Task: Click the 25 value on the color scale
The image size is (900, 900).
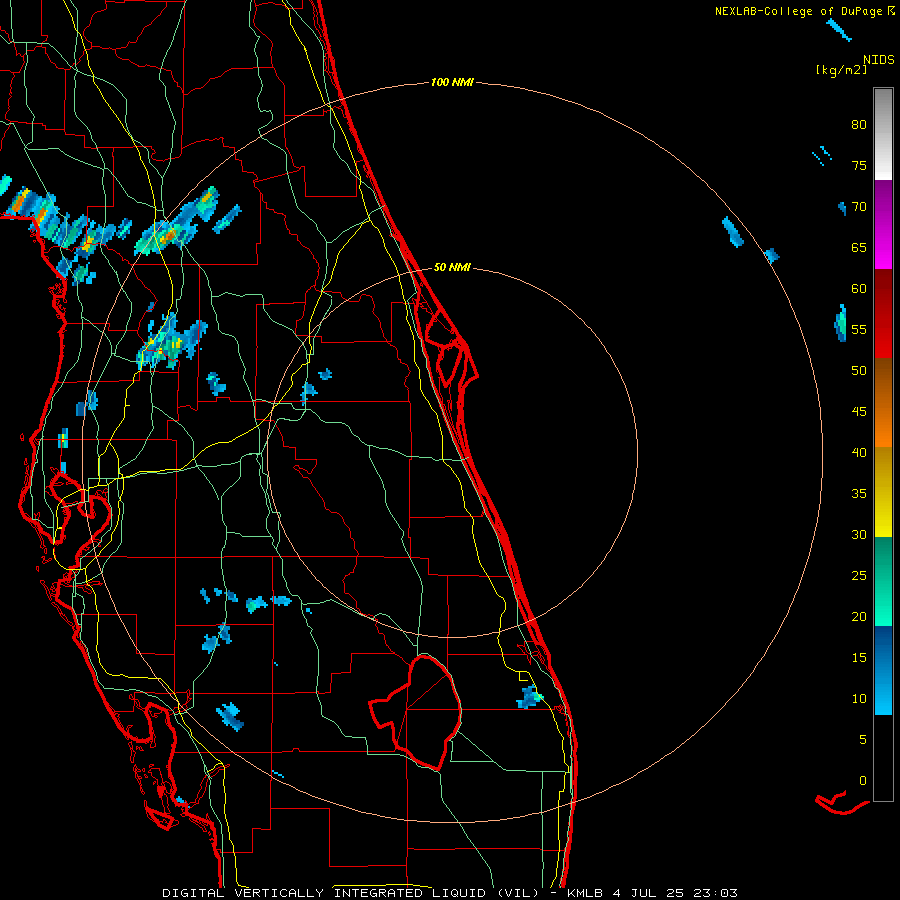Action: [x=859, y=576]
